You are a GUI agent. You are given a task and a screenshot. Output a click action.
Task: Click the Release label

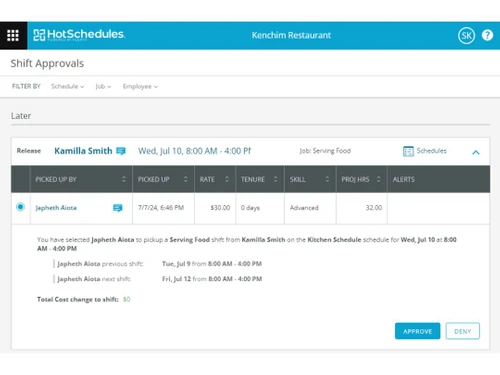29,151
